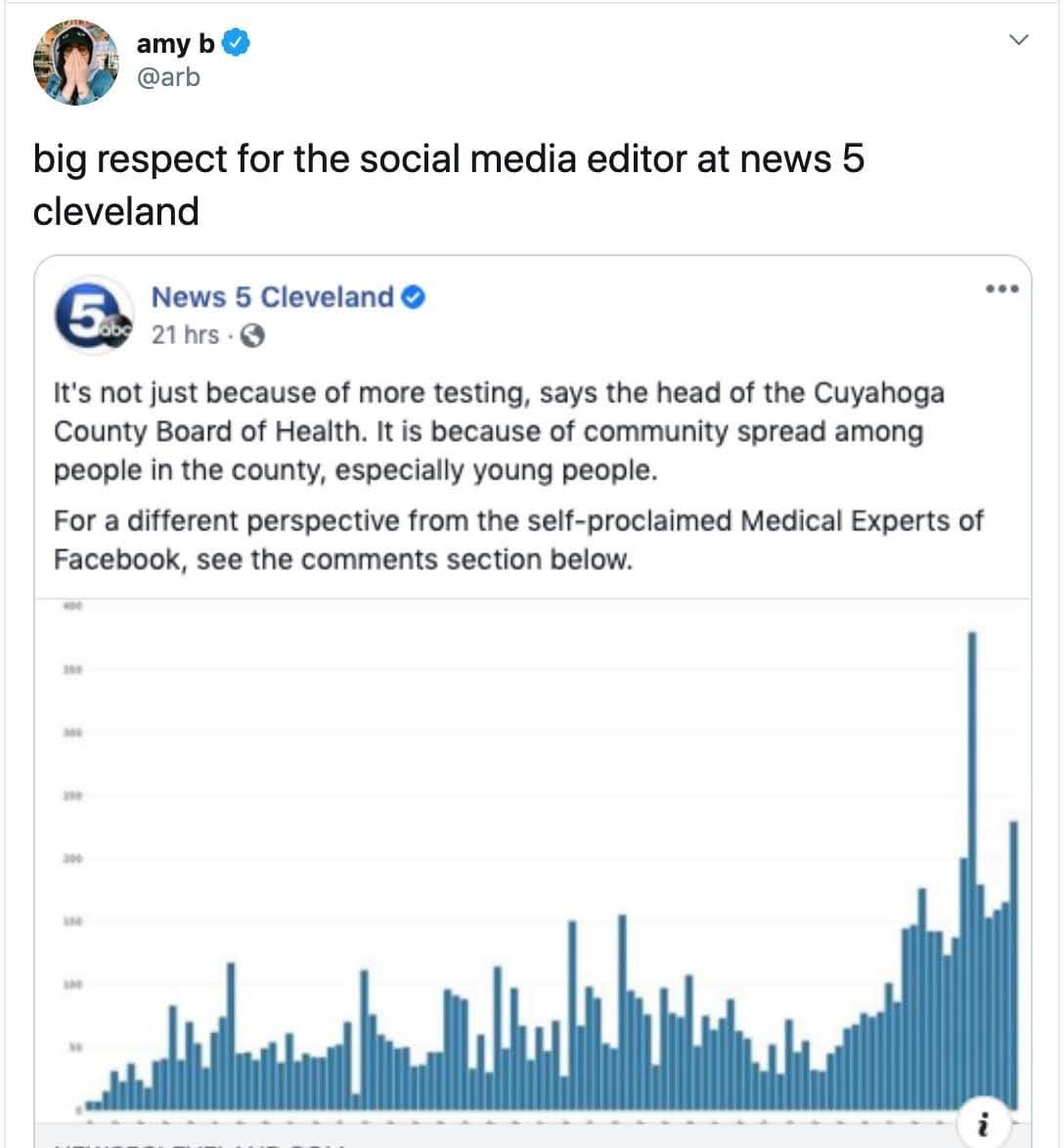Click the Cuyahoga County Board of Health paragraph
This screenshot has width=1064, height=1148.
pos(499,431)
